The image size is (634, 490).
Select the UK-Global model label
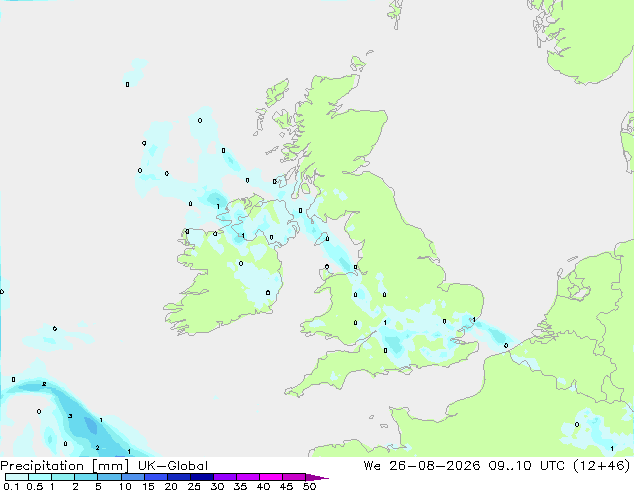(x=173, y=466)
